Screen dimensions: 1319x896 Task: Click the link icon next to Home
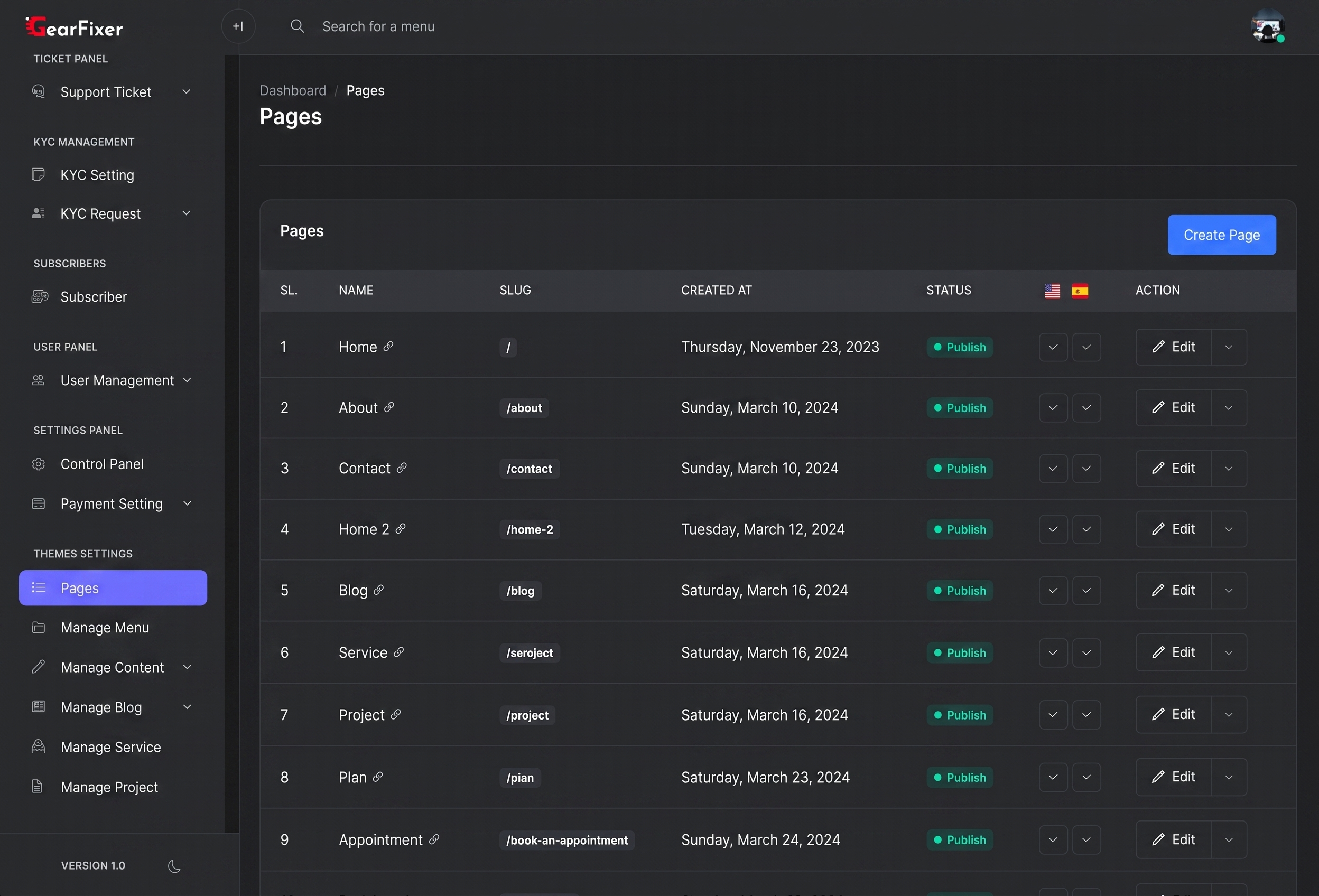[x=388, y=346]
